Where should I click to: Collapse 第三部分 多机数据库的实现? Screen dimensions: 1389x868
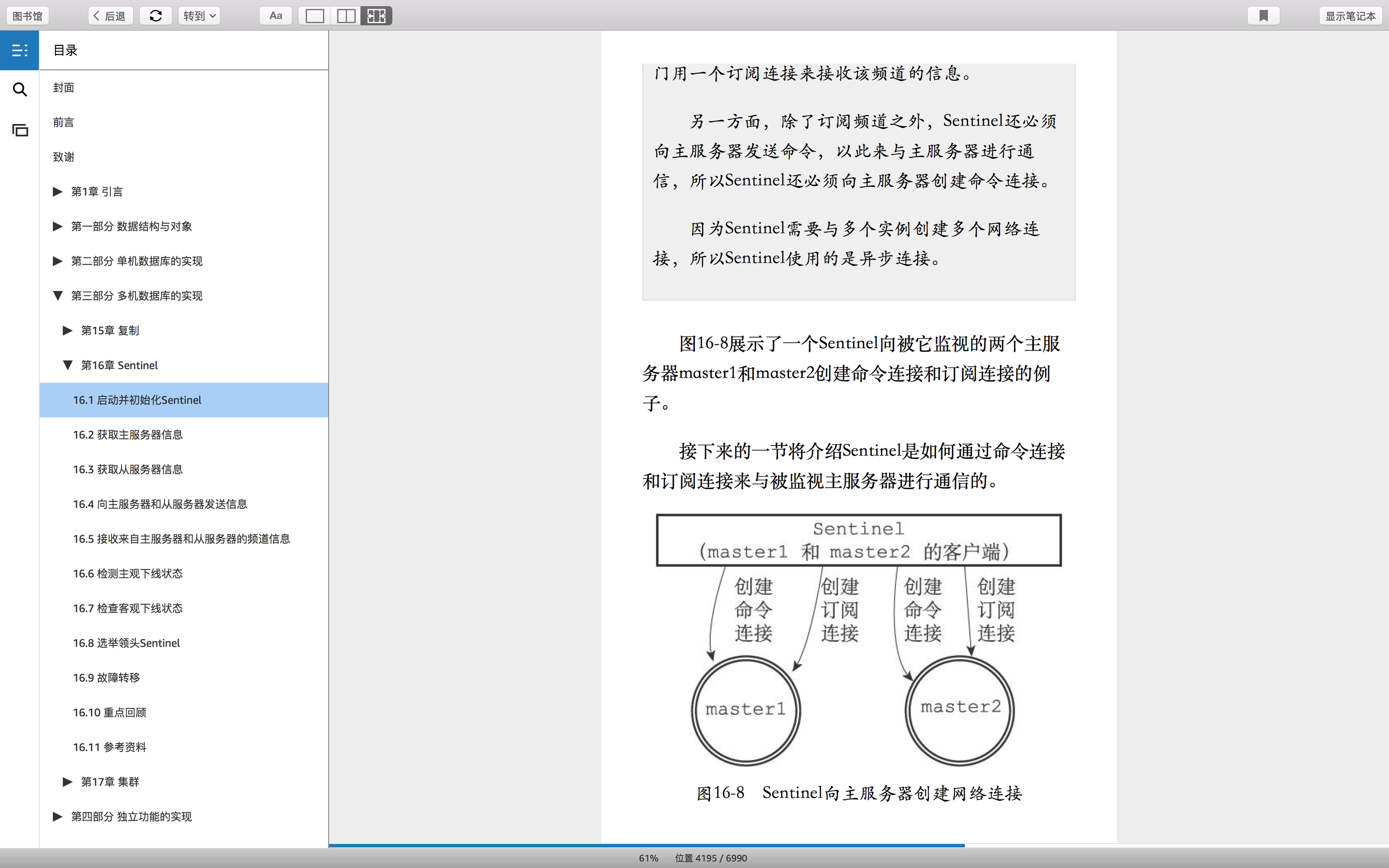point(57,296)
